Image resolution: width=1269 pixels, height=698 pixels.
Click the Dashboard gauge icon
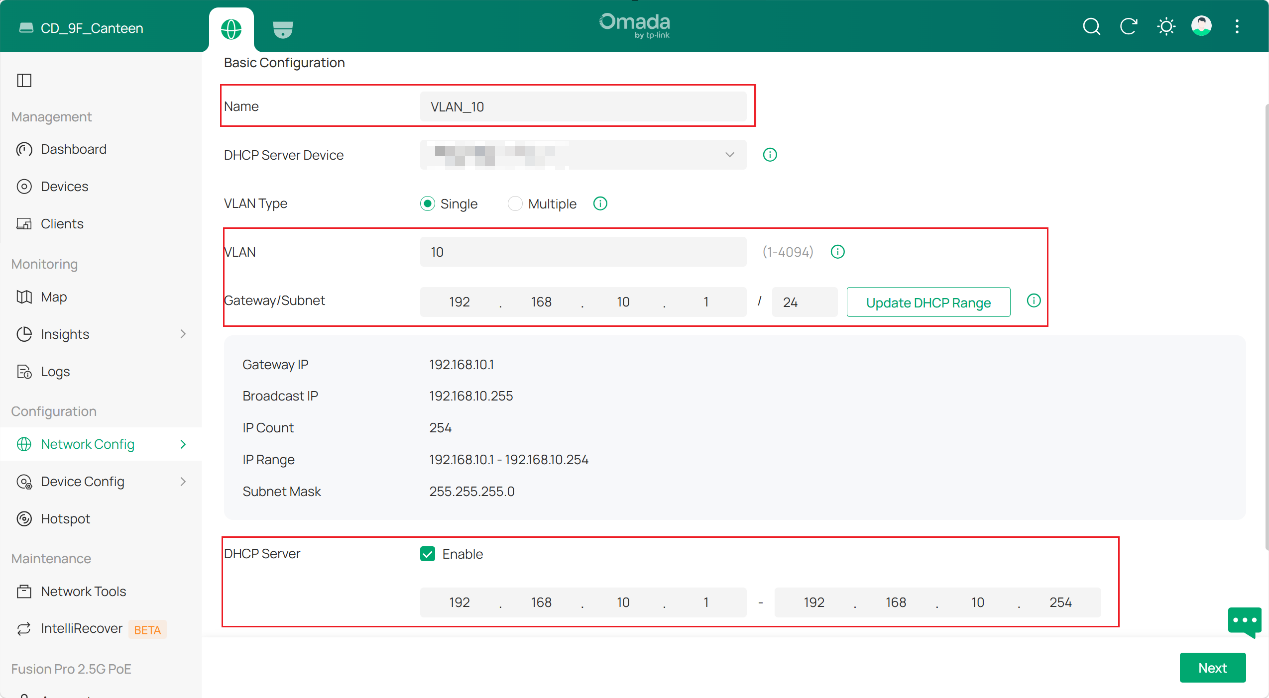25,149
